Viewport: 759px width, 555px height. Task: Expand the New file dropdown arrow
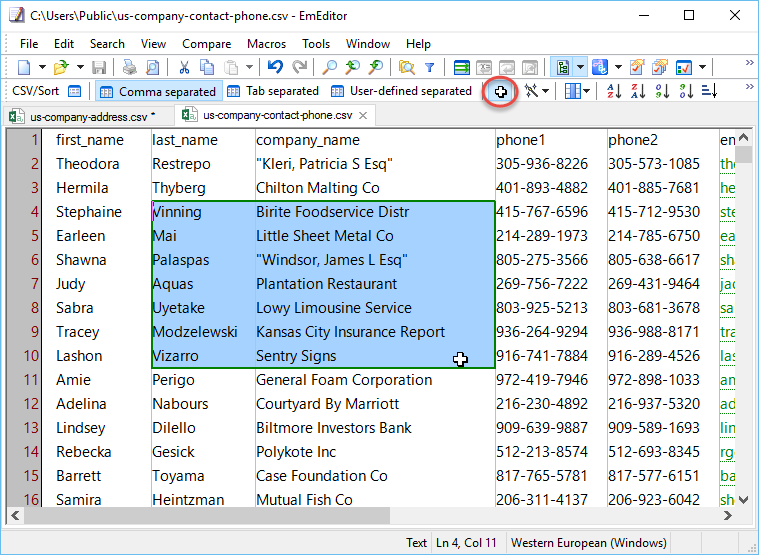42,67
